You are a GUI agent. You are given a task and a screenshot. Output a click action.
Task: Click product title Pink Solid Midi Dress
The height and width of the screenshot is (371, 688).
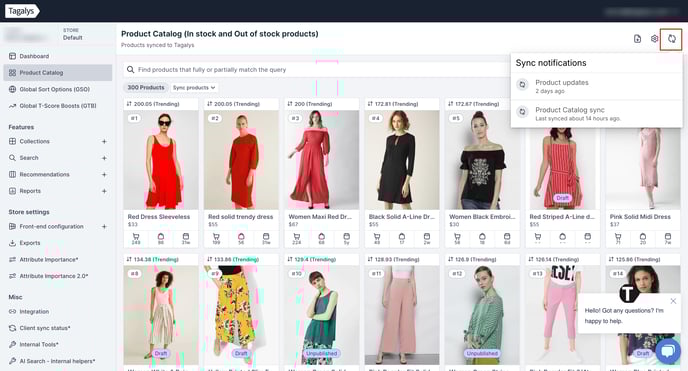(640, 217)
